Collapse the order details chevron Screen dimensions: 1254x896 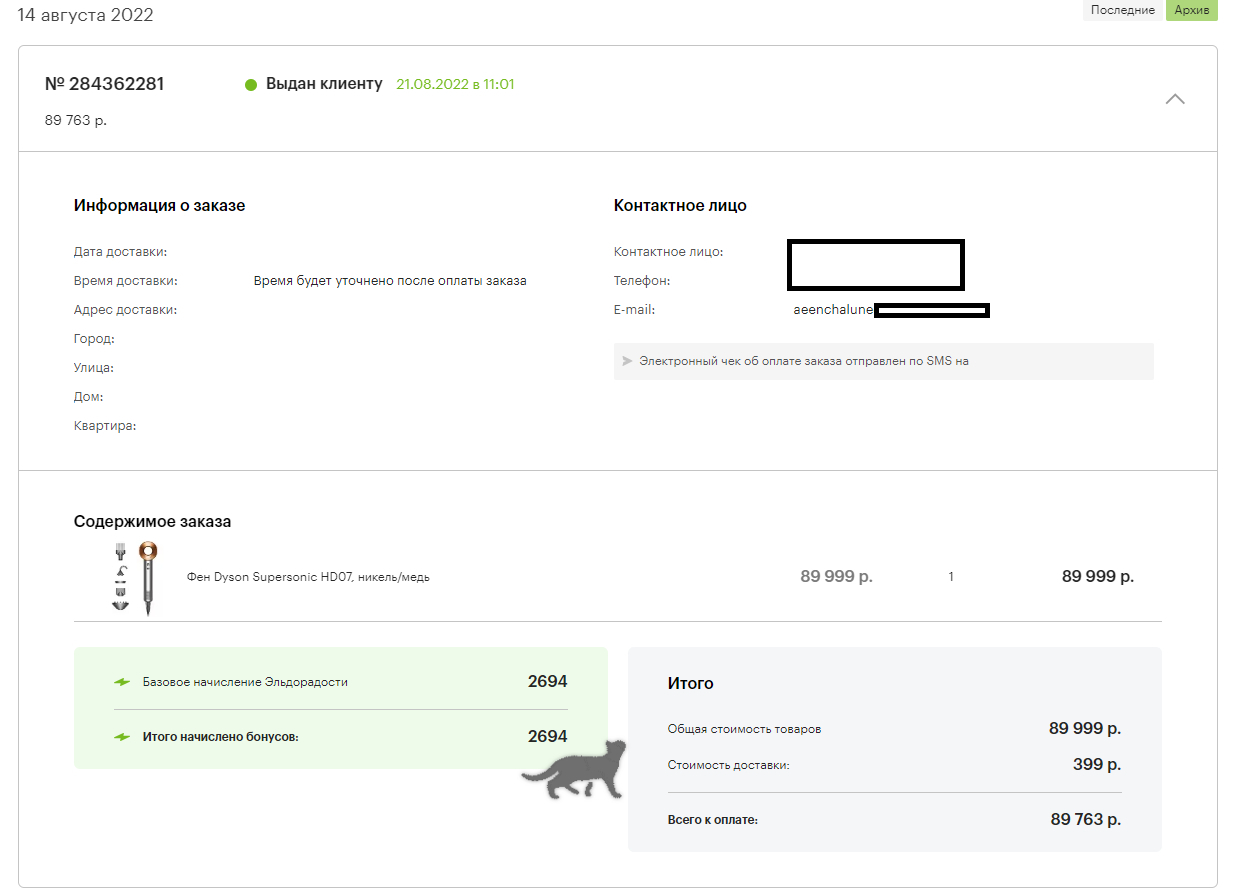1175,99
